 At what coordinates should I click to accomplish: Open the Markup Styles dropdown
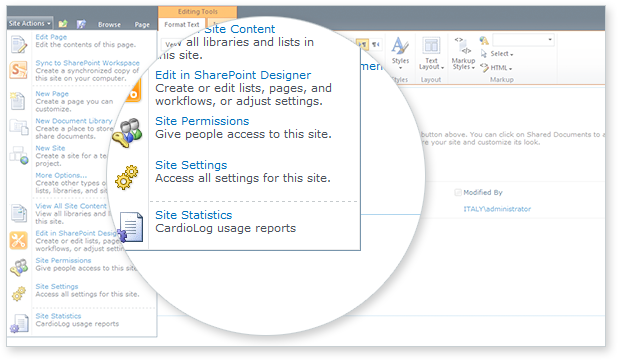point(463,53)
